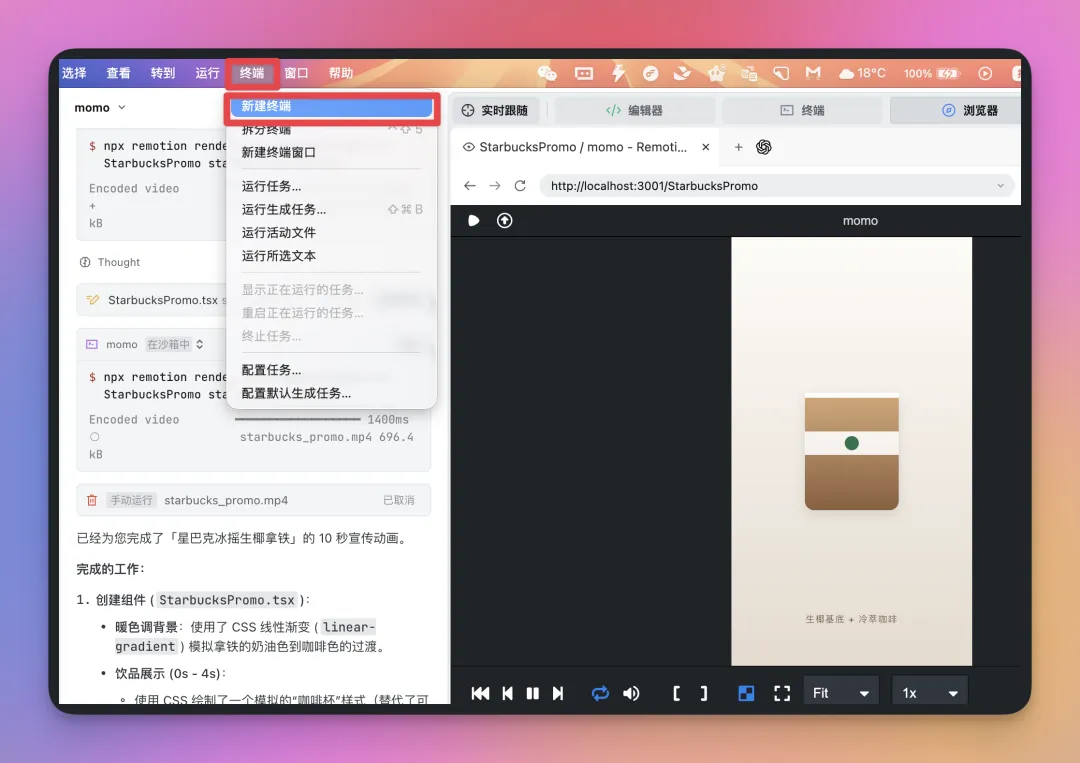Click the starbucks_promo.mp4 file name
Image resolution: width=1080 pixels, height=763 pixels.
pos(226,501)
